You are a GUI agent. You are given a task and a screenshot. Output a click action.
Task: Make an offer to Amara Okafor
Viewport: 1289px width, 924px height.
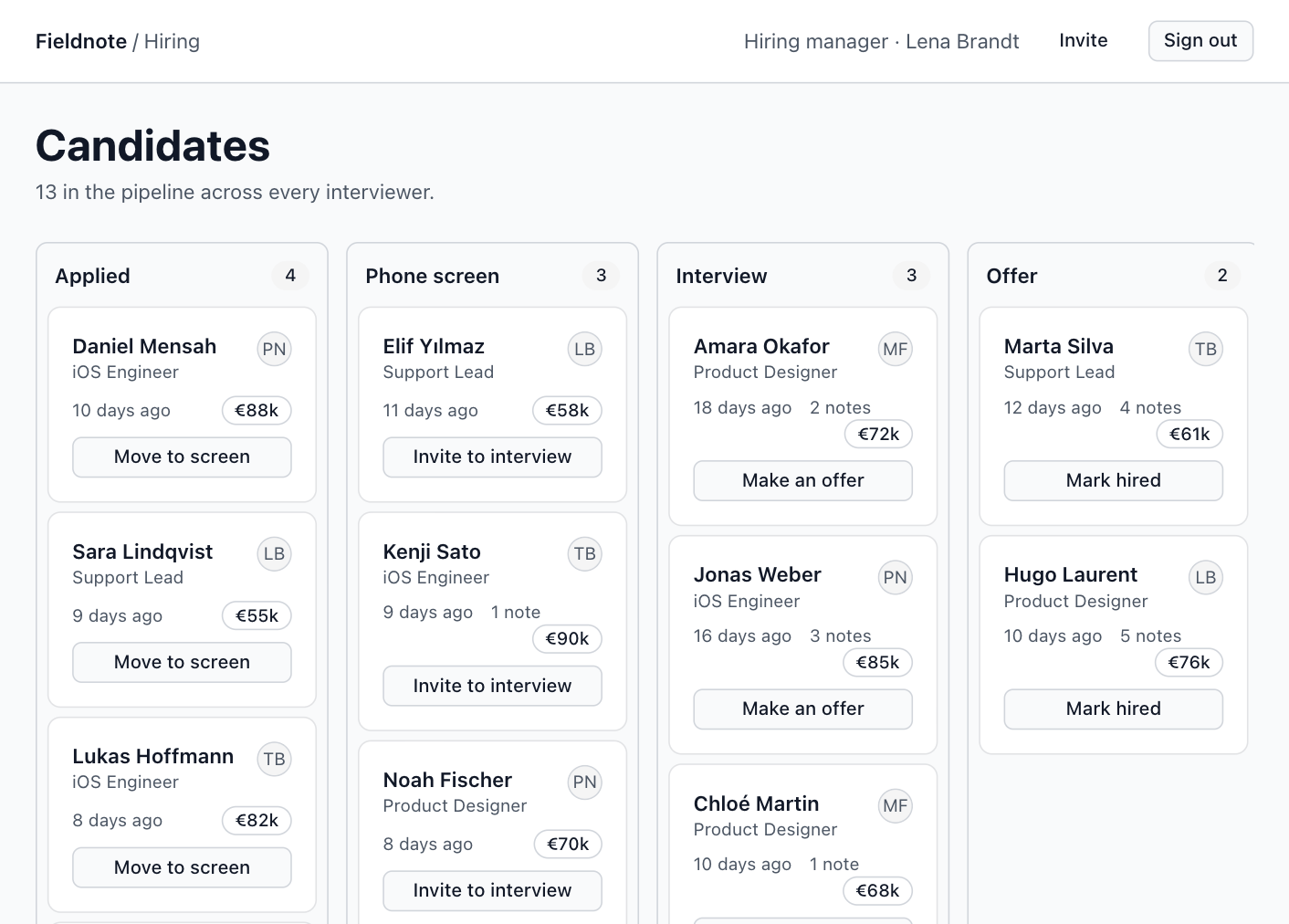click(802, 480)
